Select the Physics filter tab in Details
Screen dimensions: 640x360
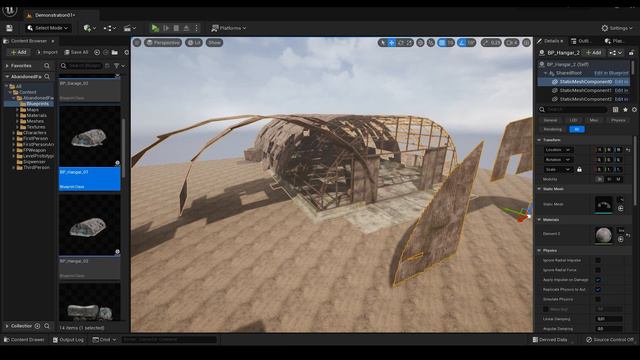point(618,120)
